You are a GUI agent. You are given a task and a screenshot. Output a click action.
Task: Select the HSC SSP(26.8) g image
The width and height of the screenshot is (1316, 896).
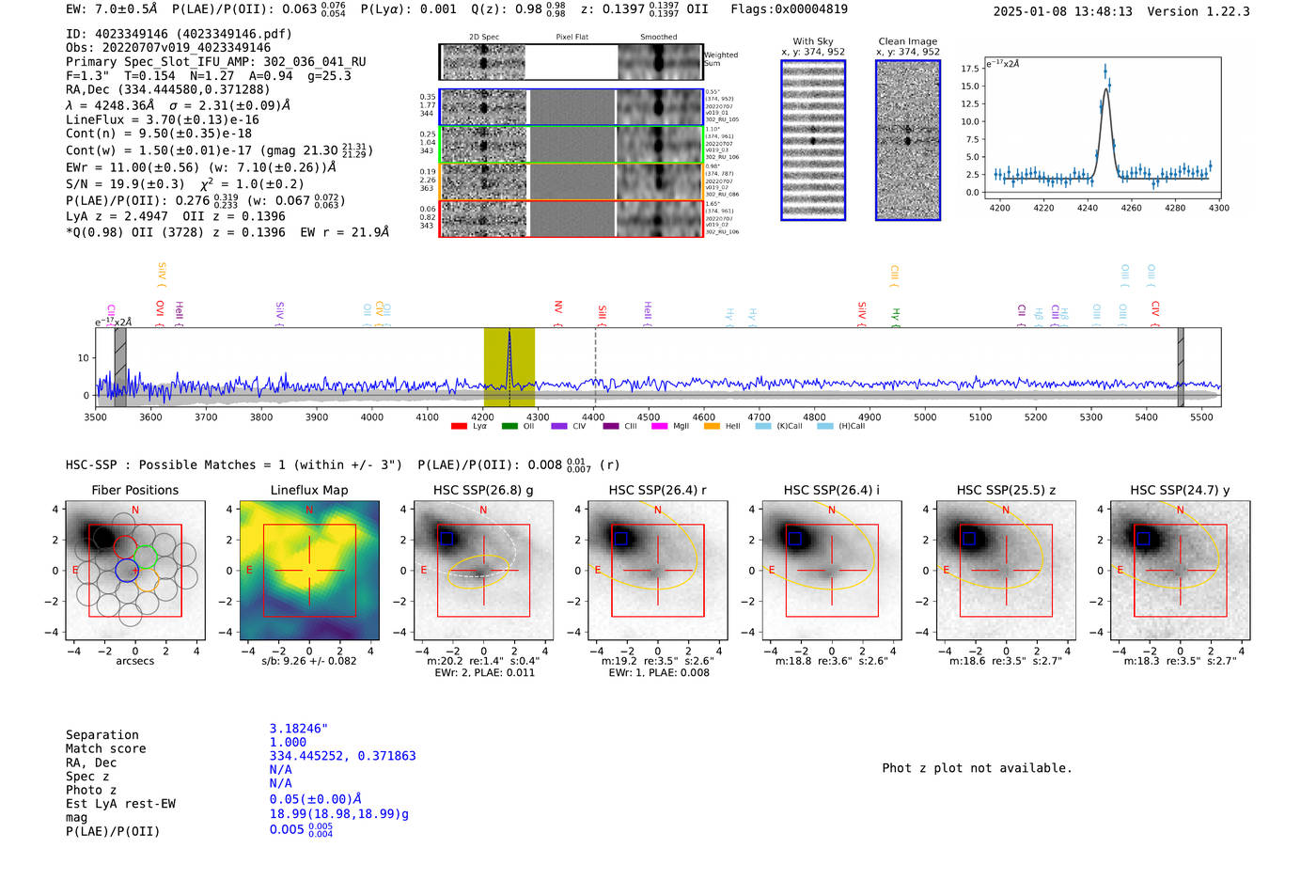click(483, 571)
